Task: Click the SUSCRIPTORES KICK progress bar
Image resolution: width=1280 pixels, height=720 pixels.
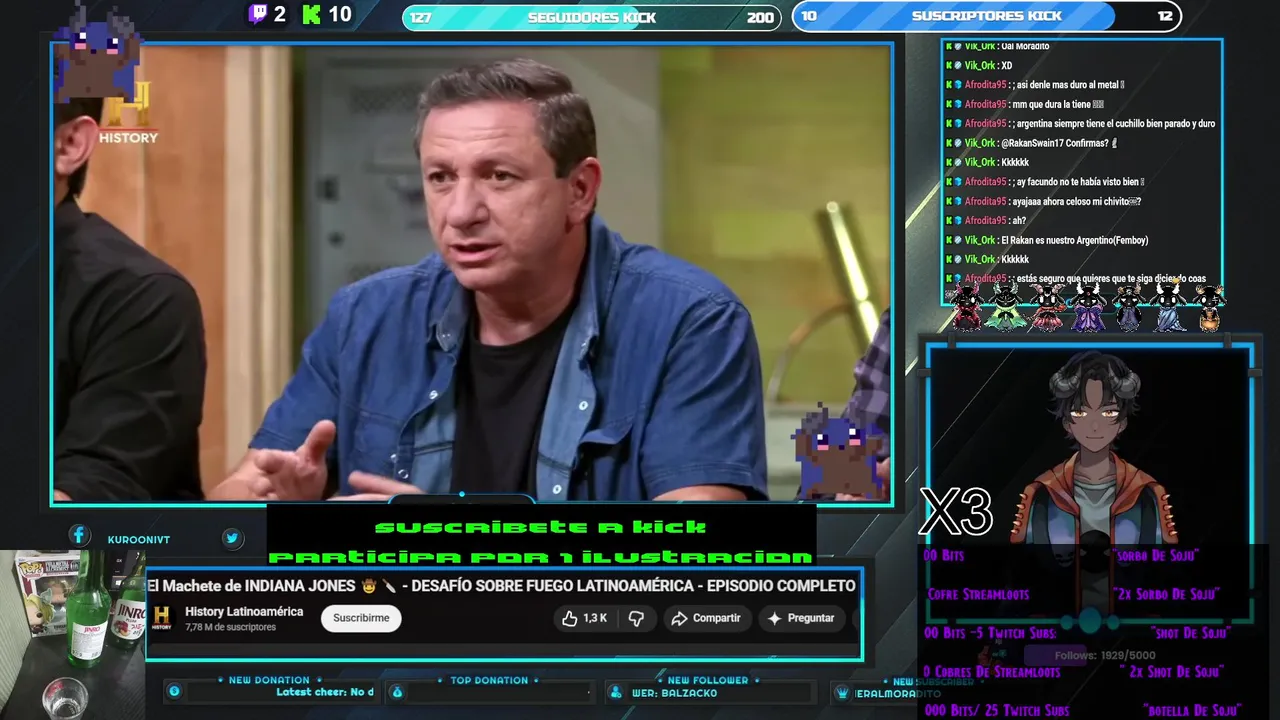Action: [x=986, y=16]
